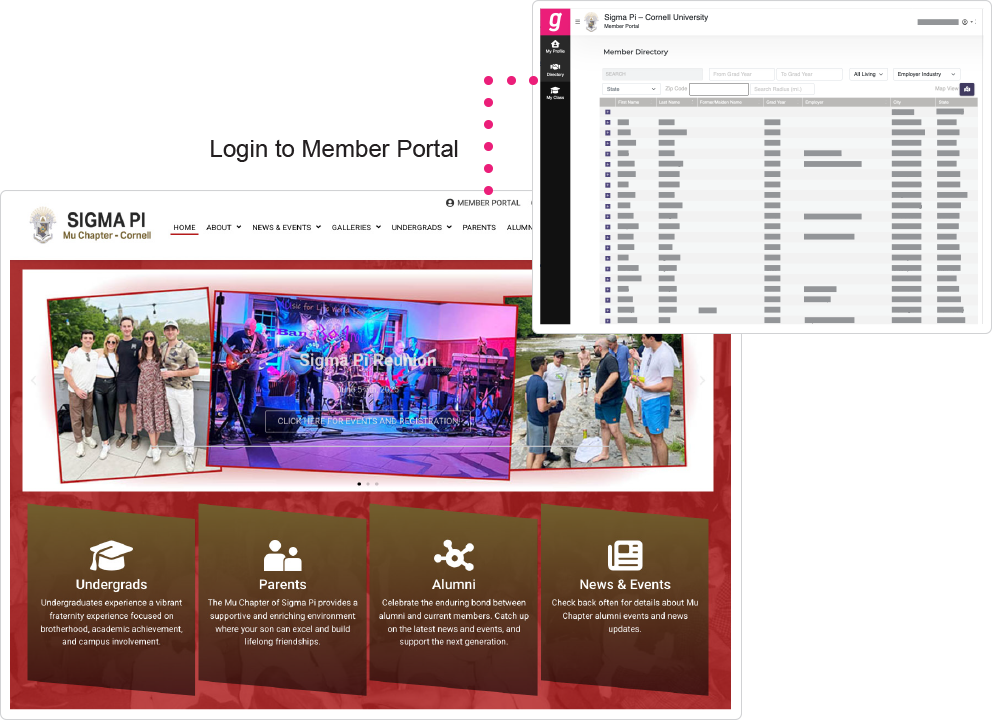
Task: Focus the From Grad Year field
Action: point(741,74)
